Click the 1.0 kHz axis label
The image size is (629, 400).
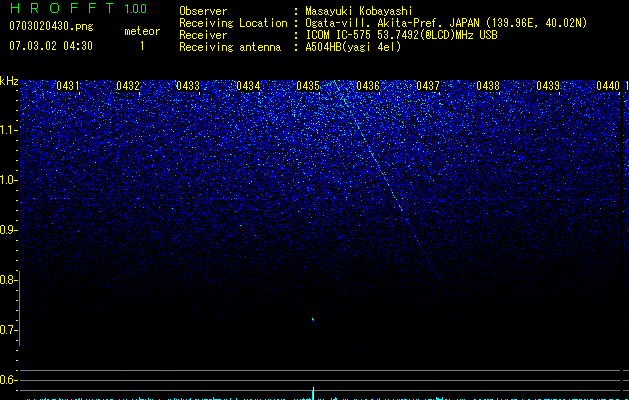[x=8, y=180]
